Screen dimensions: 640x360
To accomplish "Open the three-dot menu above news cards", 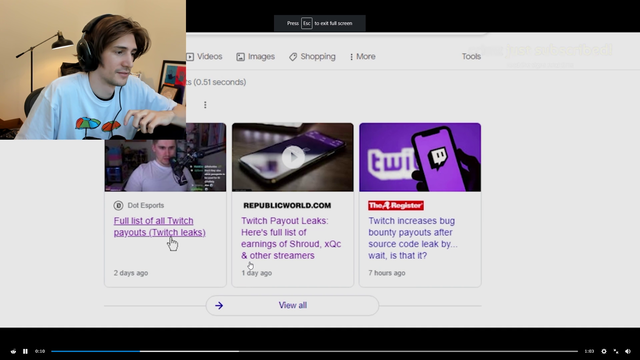I will click(x=205, y=105).
